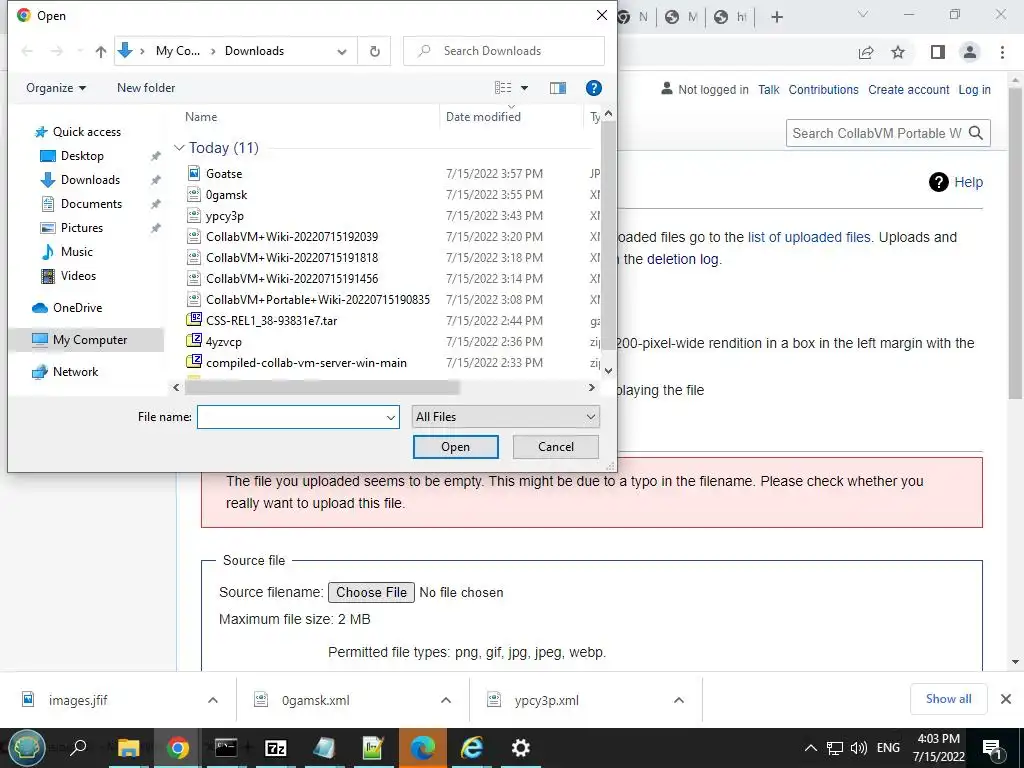Open the deletion log link
Image resolution: width=1024 pixels, height=768 pixels.
click(683, 259)
